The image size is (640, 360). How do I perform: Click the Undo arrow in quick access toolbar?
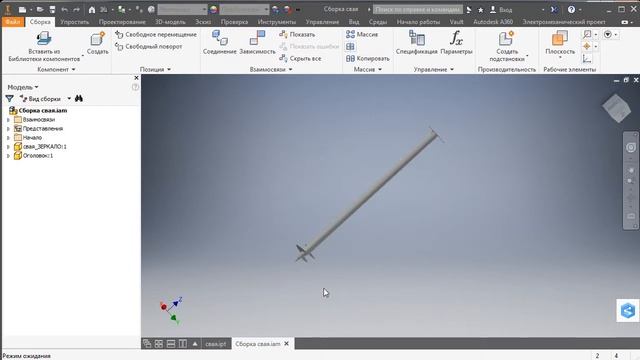click(64, 9)
